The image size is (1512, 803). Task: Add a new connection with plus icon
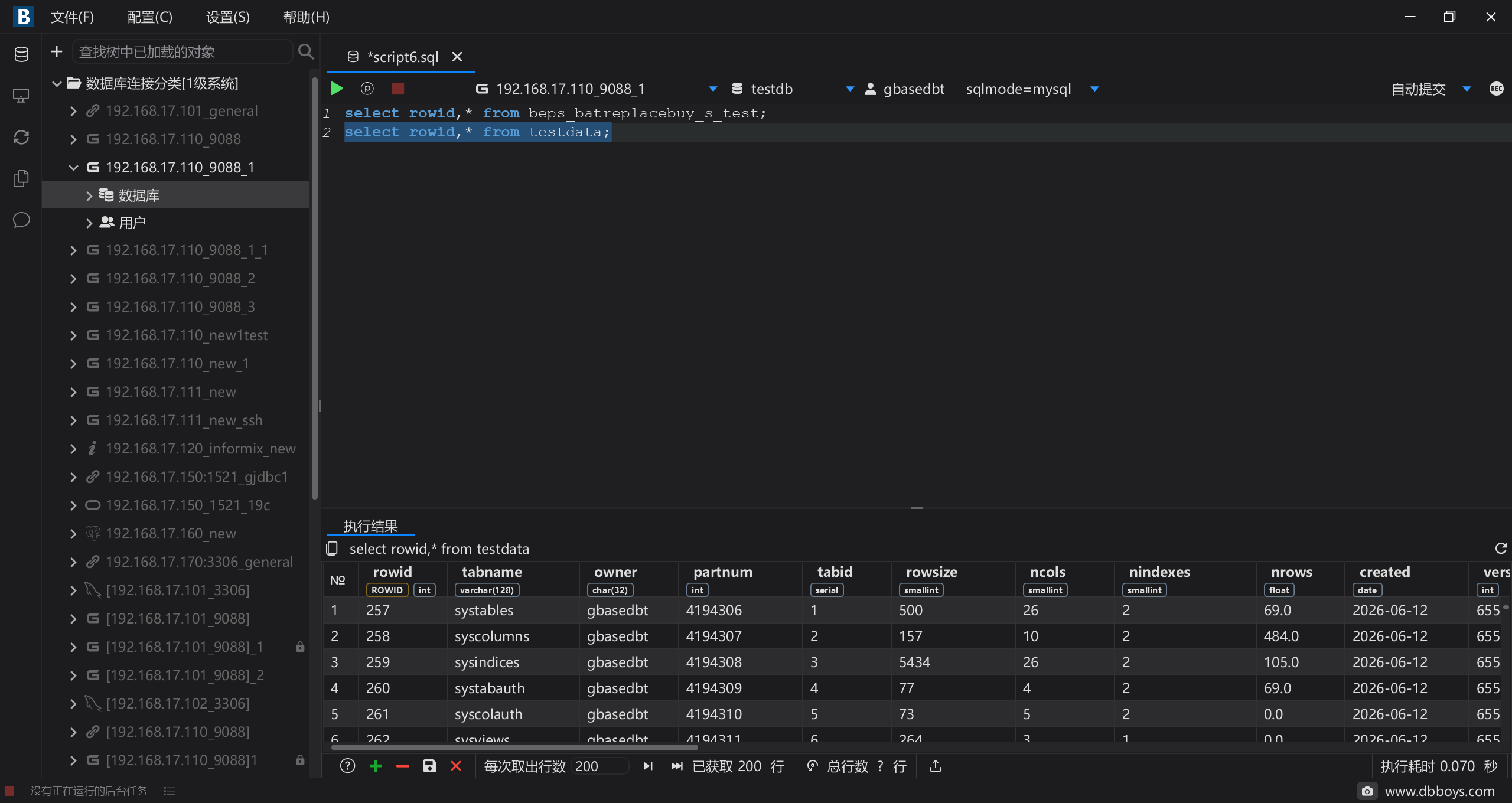57,51
